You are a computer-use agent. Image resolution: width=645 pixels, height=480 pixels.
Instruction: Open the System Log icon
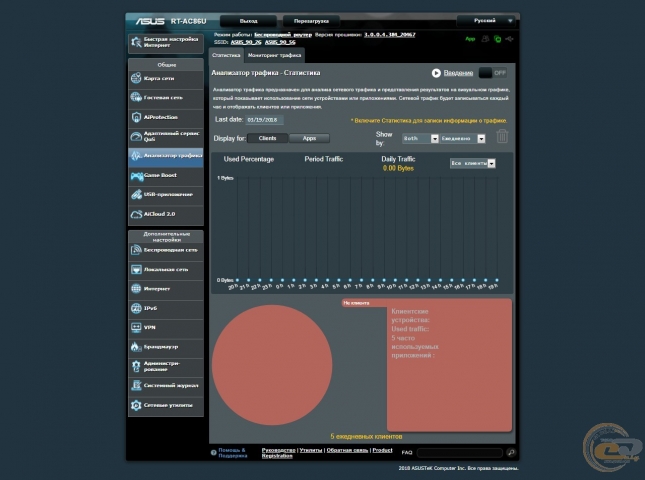click(136, 385)
